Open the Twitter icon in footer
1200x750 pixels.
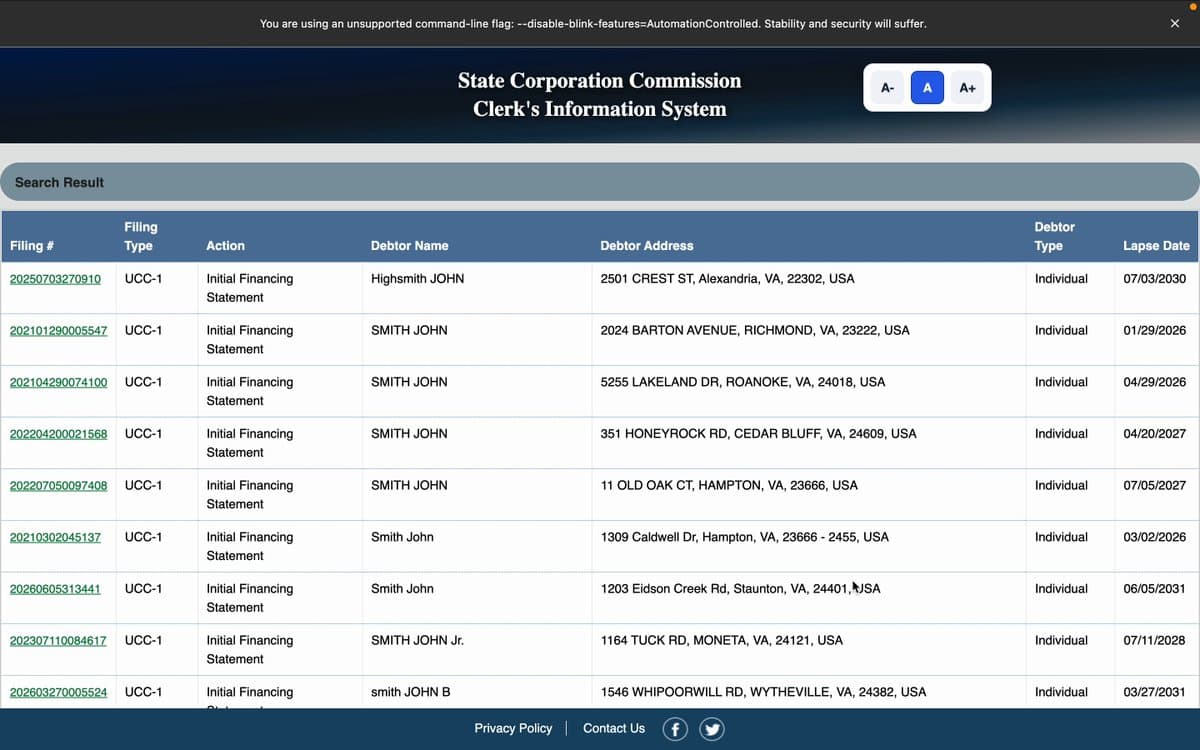712,730
